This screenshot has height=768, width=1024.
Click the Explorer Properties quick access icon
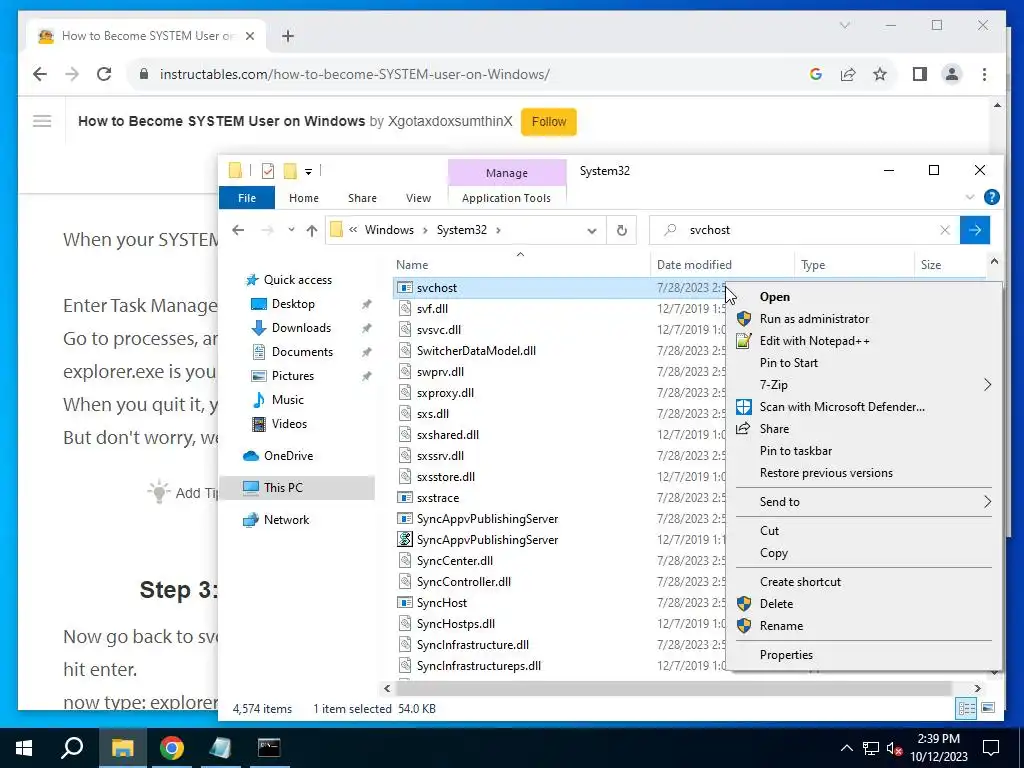(x=268, y=171)
